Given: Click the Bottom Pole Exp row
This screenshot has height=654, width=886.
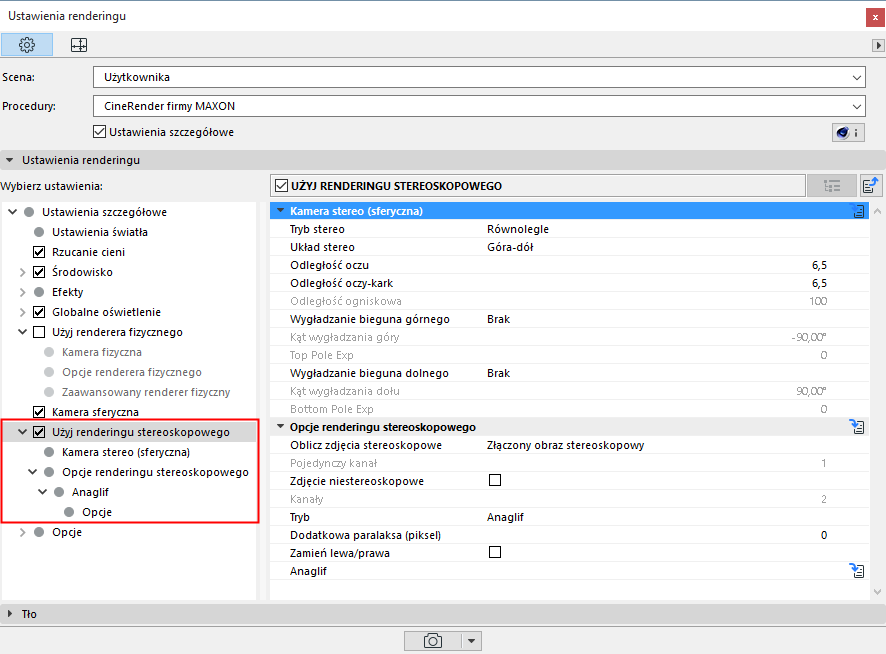Looking at the screenshot, I should pos(570,409).
